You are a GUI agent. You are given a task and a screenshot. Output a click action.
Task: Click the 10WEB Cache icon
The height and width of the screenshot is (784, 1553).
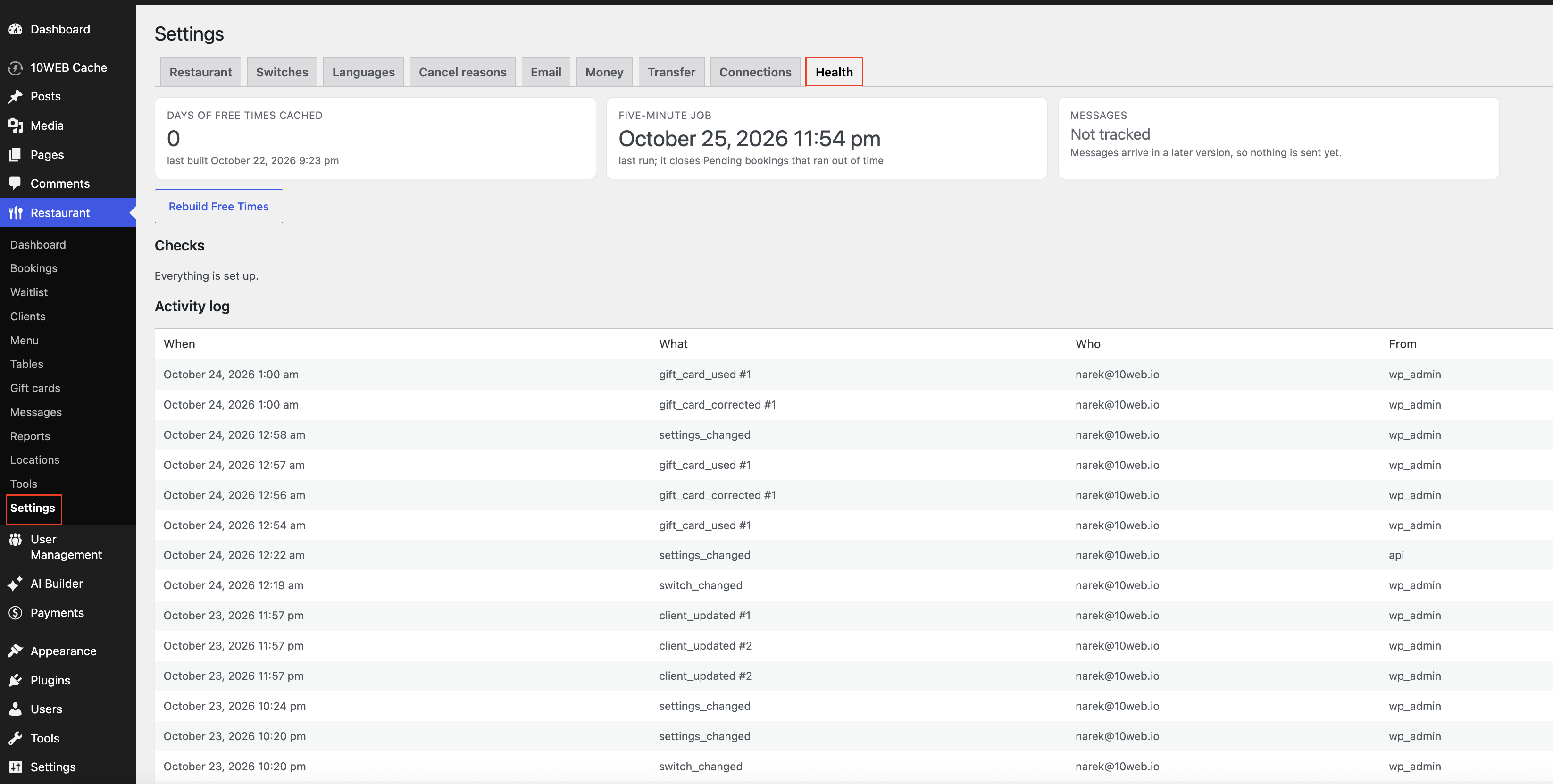[x=16, y=67]
